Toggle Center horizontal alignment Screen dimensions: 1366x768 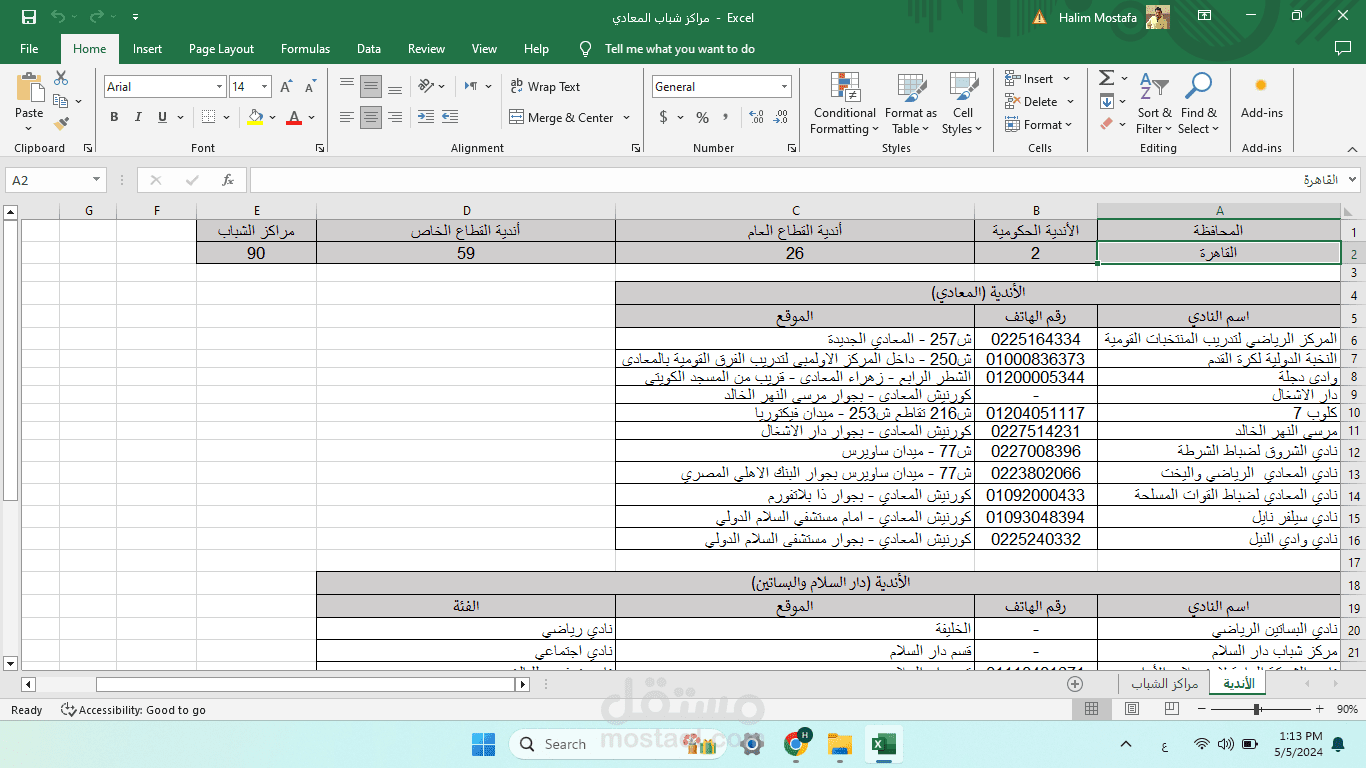coord(371,118)
